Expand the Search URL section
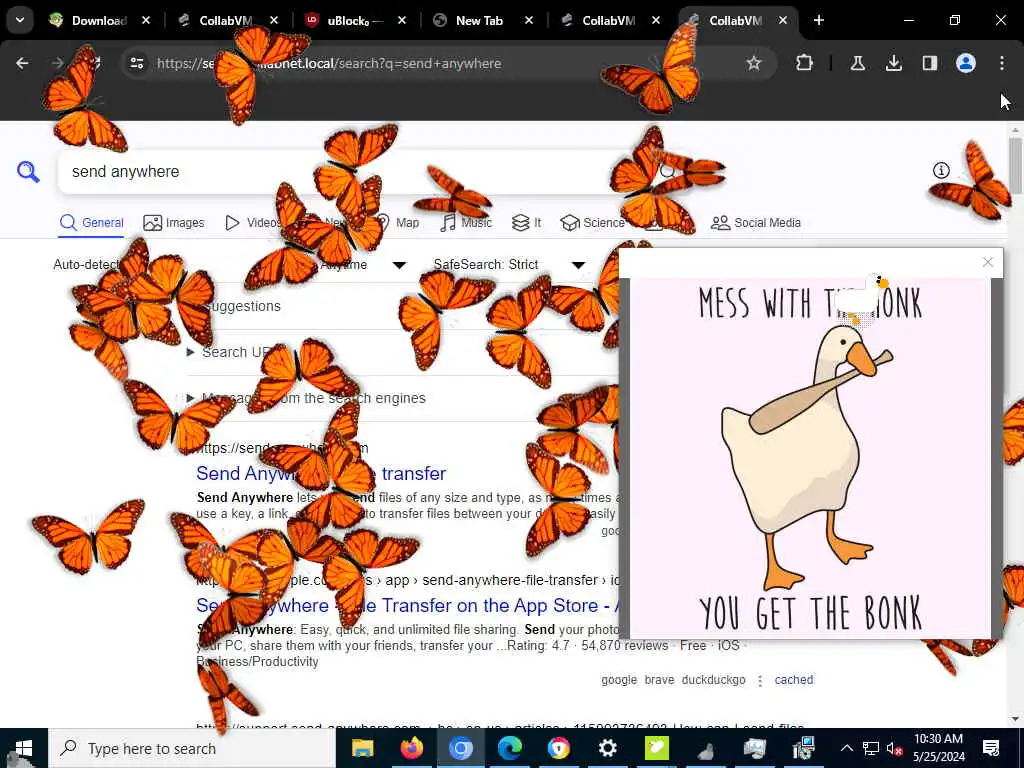The width and height of the screenshot is (1024, 768). tap(233, 352)
